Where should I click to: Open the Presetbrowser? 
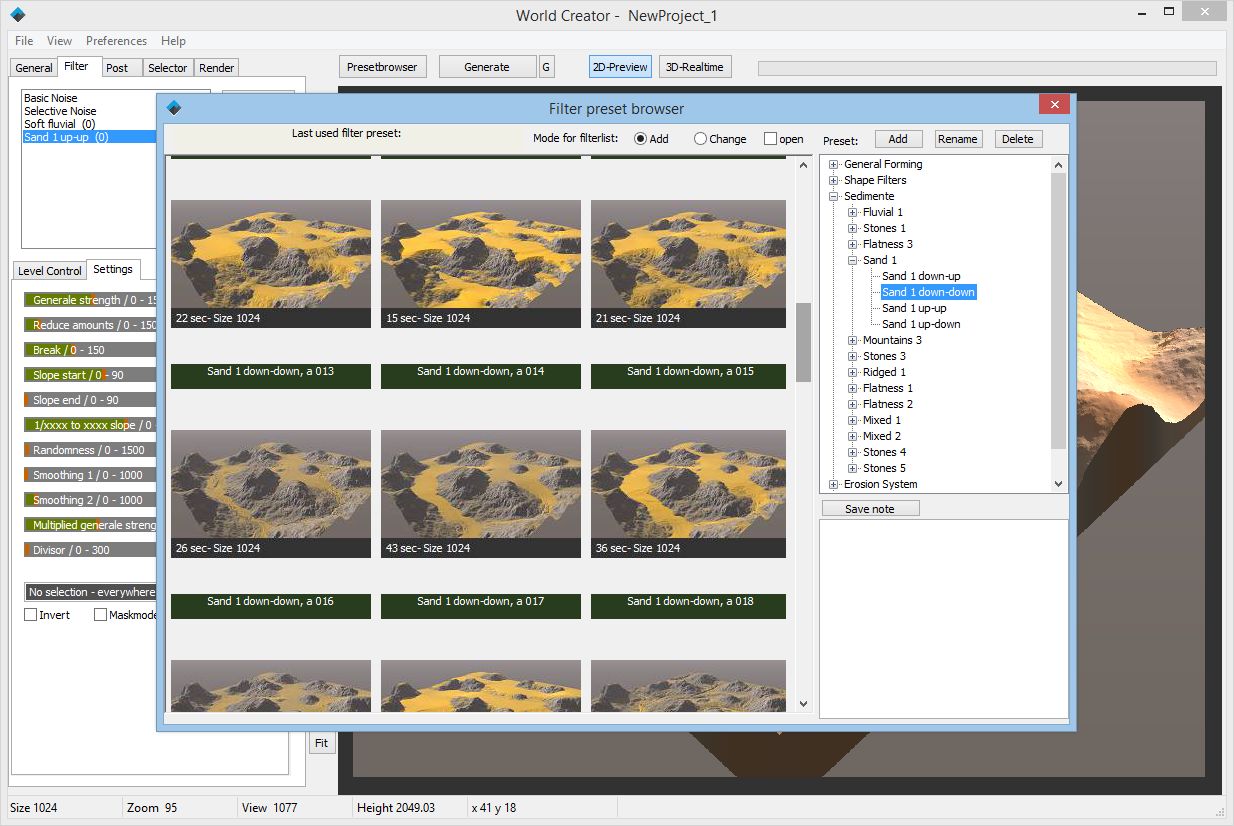coord(383,66)
